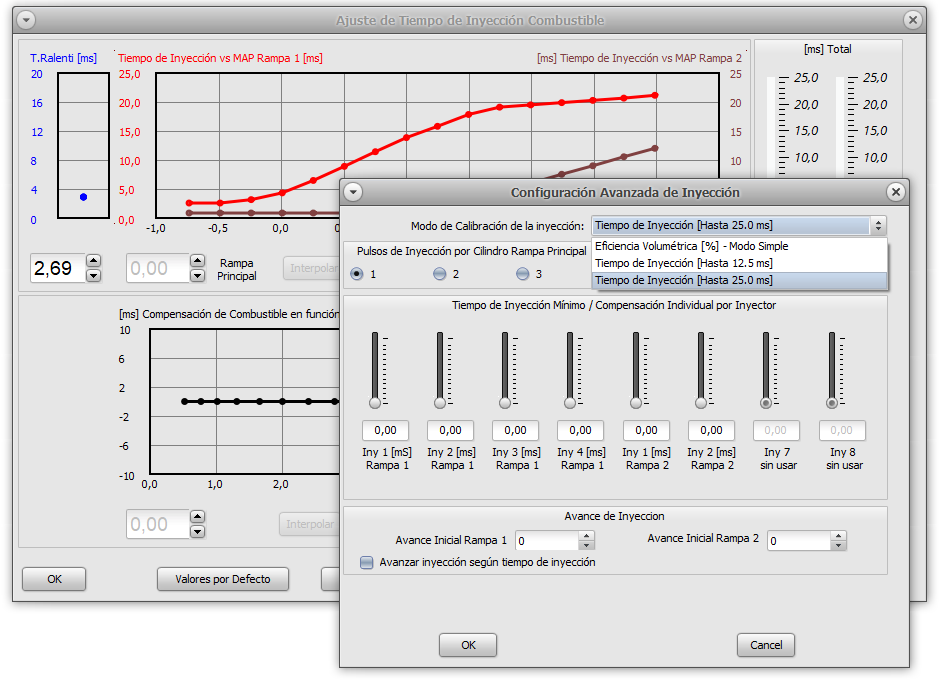The width and height of the screenshot is (944, 680).
Task: Click Iny 2 Rampa 1 value field
Action: click(x=450, y=431)
